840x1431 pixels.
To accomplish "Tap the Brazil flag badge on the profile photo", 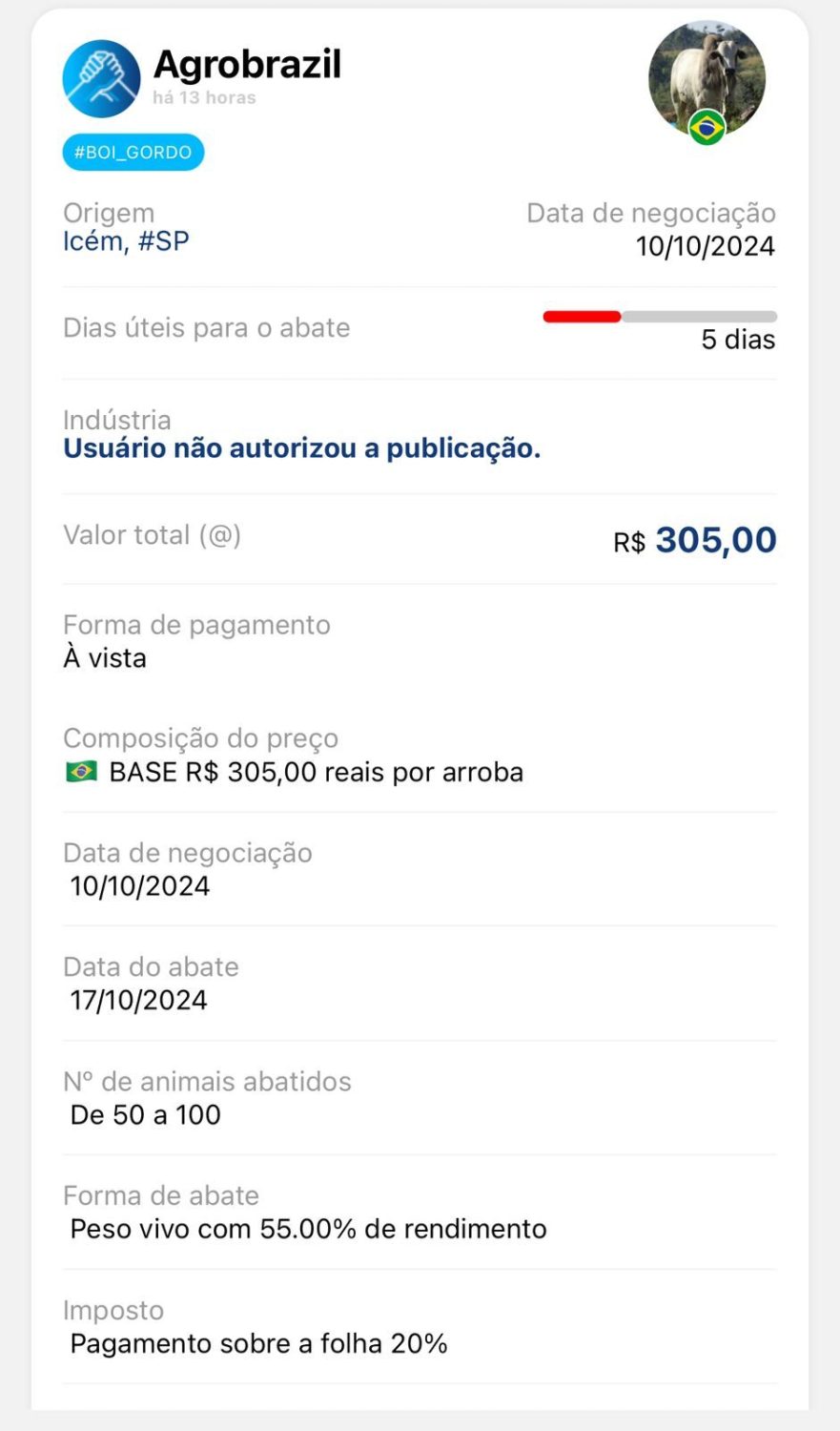I will [x=707, y=127].
